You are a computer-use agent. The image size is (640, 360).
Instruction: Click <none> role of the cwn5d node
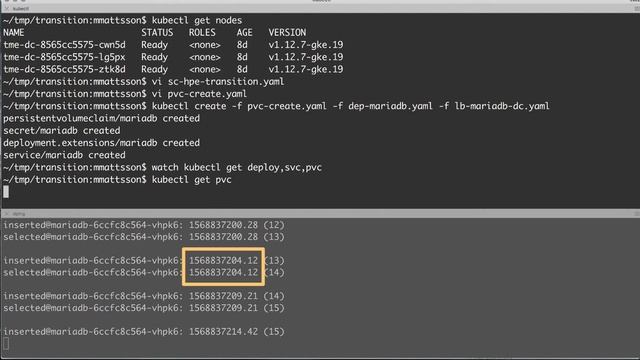[204, 45]
